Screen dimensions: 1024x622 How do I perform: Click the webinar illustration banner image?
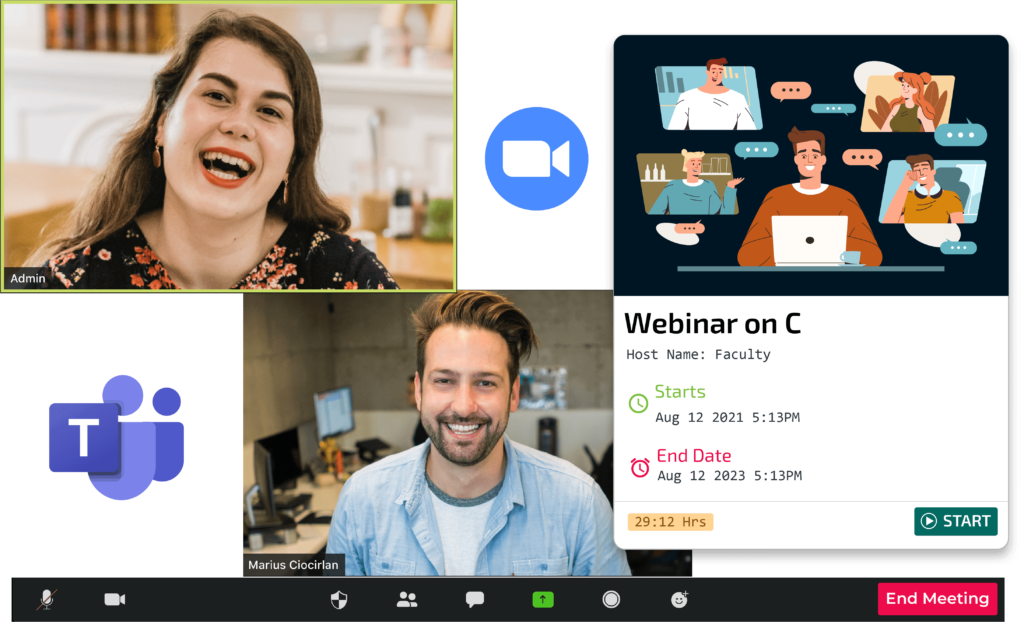810,165
